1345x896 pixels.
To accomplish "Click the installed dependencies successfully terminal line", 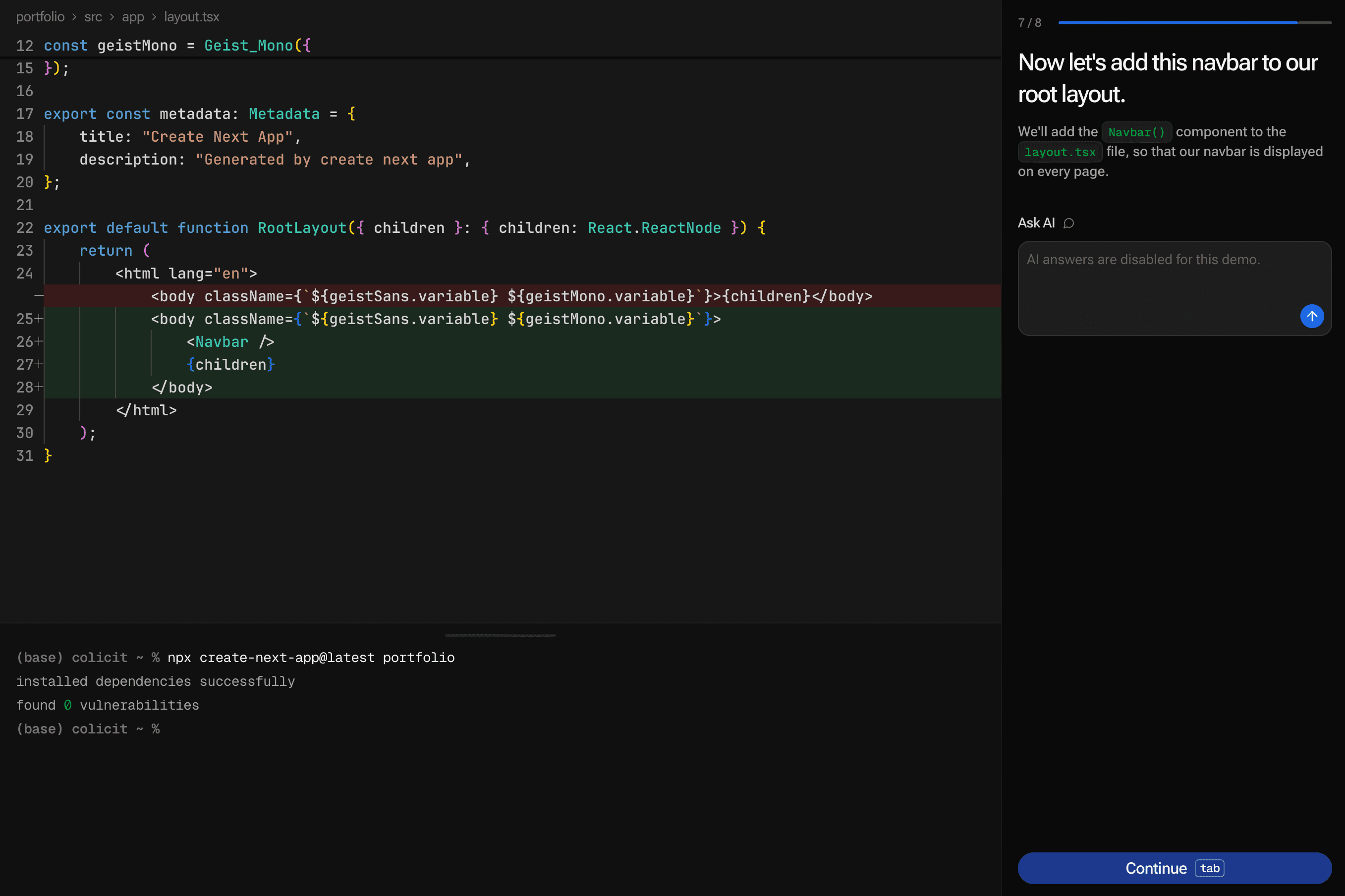I will [x=156, y=681].
